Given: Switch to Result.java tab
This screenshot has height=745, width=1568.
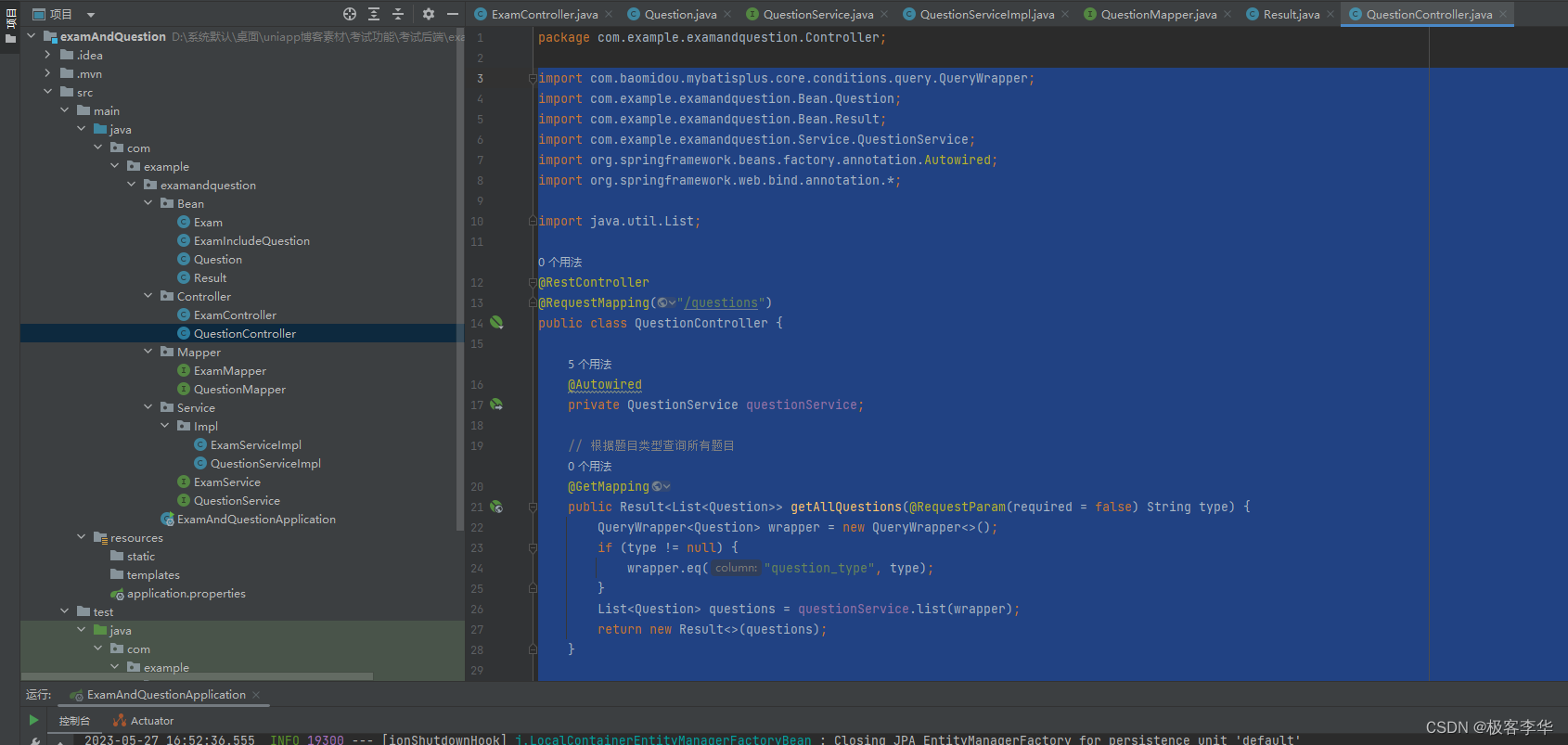Looking at the screenshot, I should (1292, 14).
